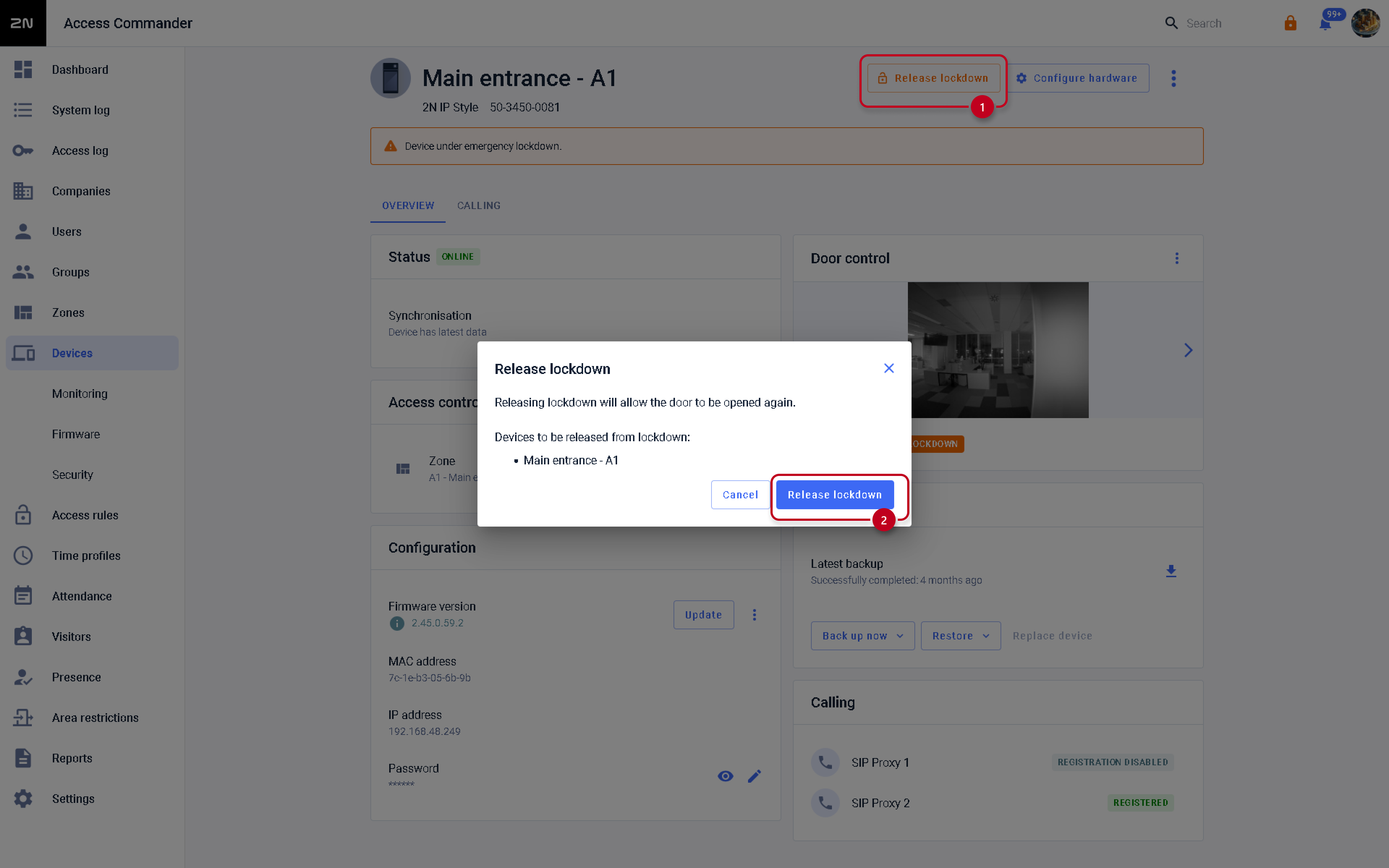Viewport: 1389px width, 868px height.
Task: Click the SIP Proxy 2 phone icon
Action: pyautogui.click(x=825, y=803)
